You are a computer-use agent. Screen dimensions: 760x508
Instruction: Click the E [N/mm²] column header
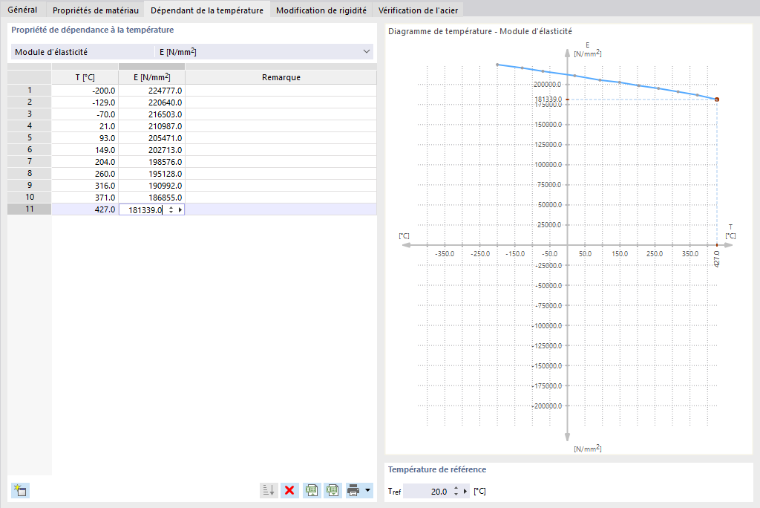click(152, 77)
